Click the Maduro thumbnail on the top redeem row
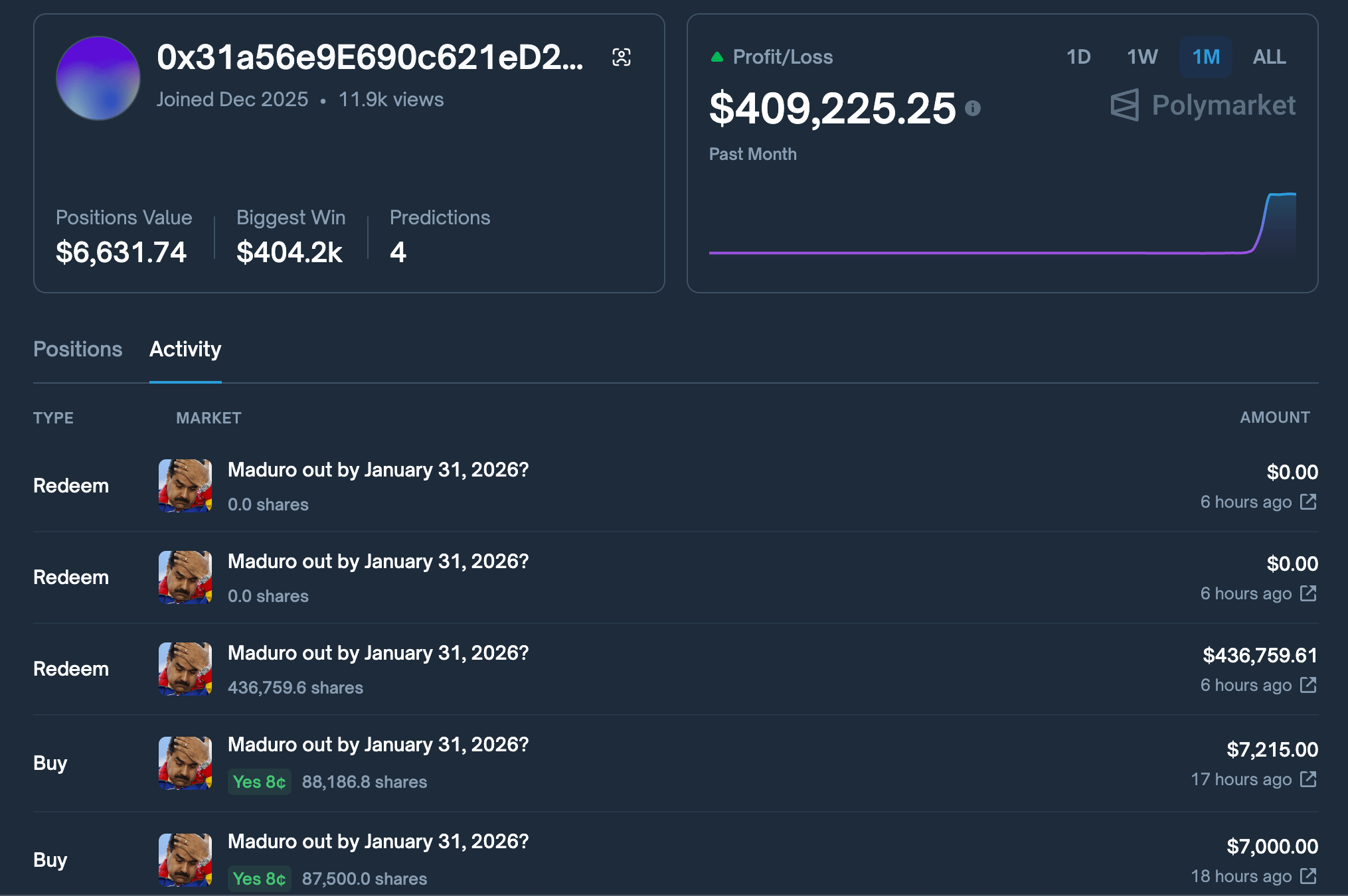 [184, 486]
